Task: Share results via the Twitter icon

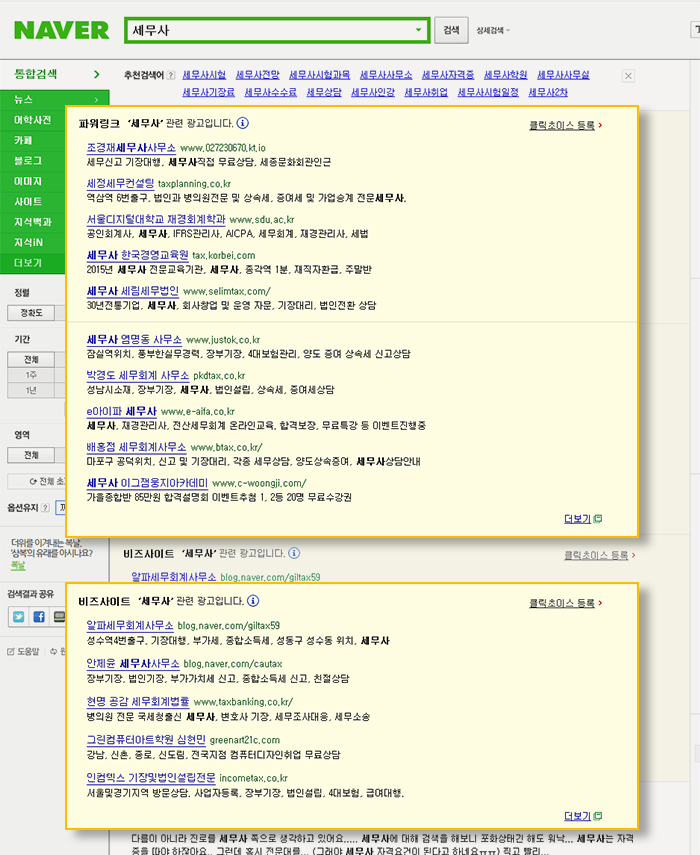Action: [x=19, y=617]
